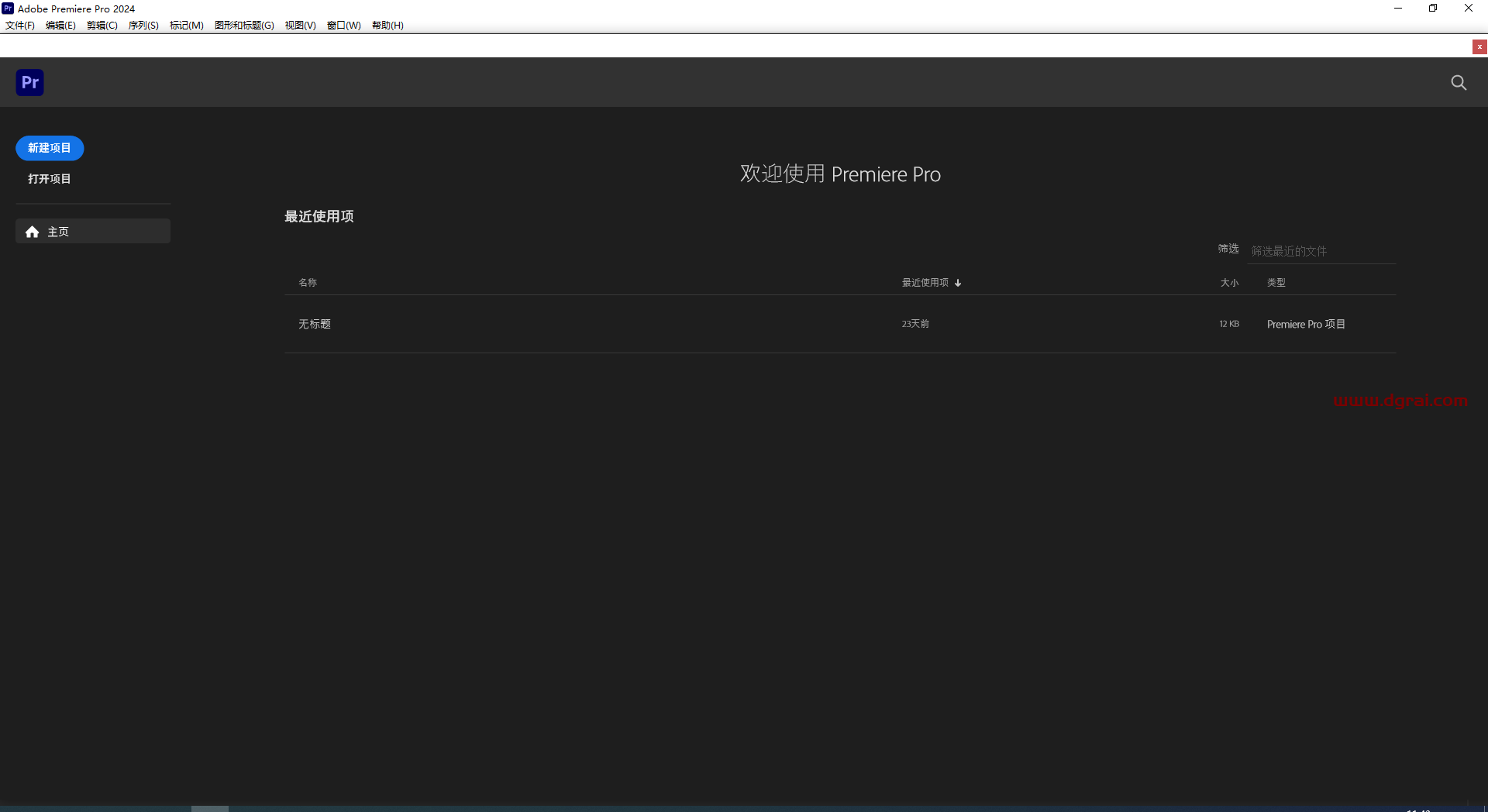Open the 标记(M) menu
This screenshot has height=812, width=1488.
tap(187, 26)
